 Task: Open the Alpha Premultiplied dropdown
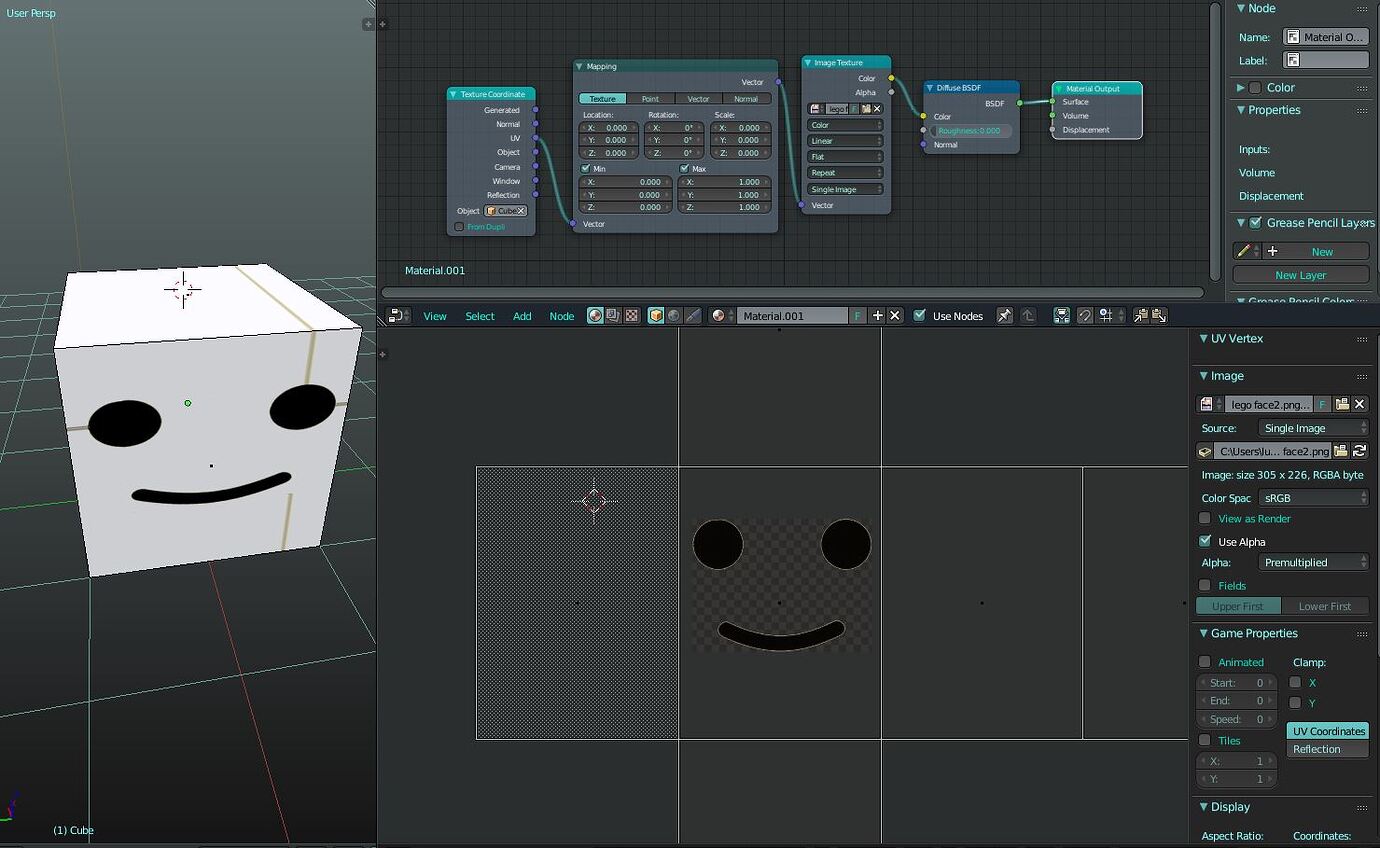coord(1313,563)
